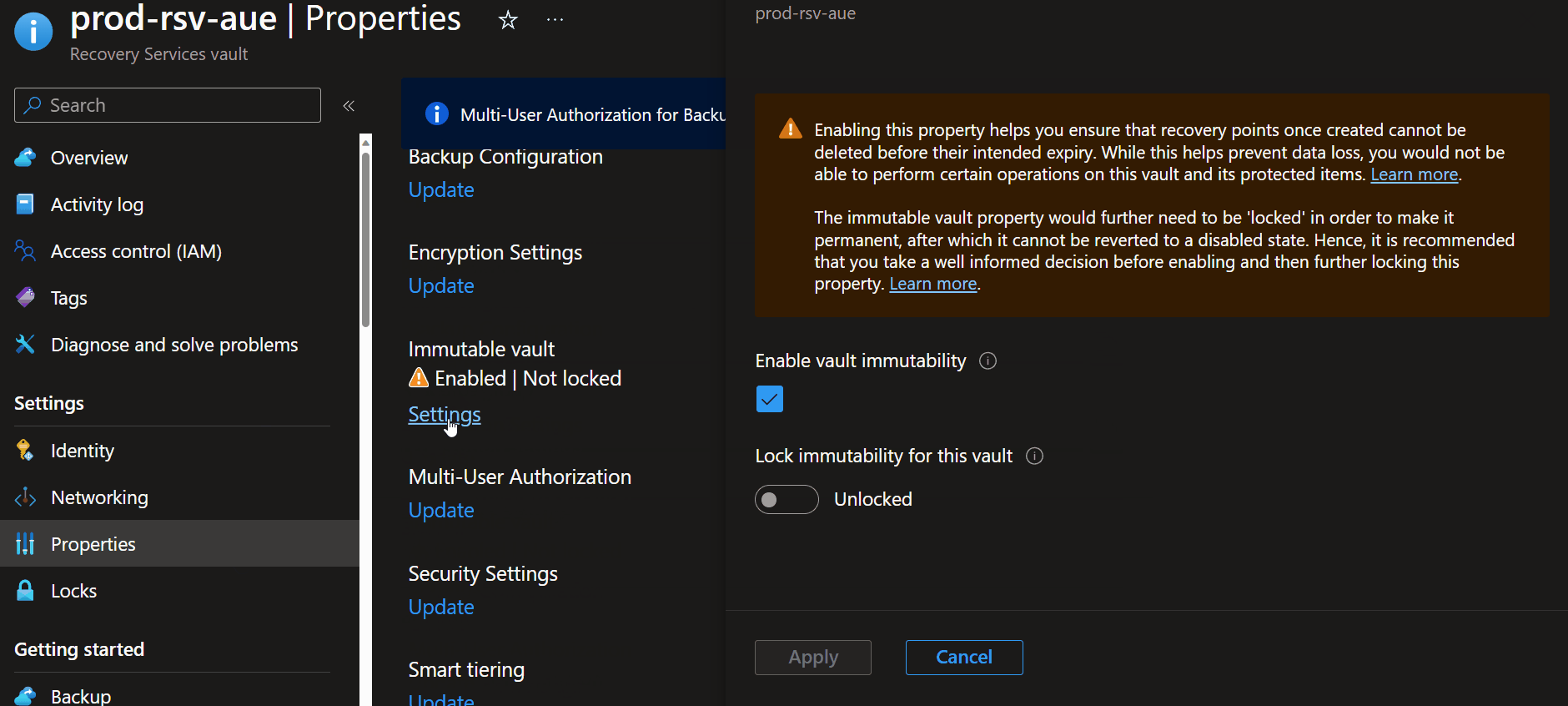This screenshot has height=706, width=1568.
Task: Click the Immutable vault warning triangle icon
Action: click(x=419, y=378)
